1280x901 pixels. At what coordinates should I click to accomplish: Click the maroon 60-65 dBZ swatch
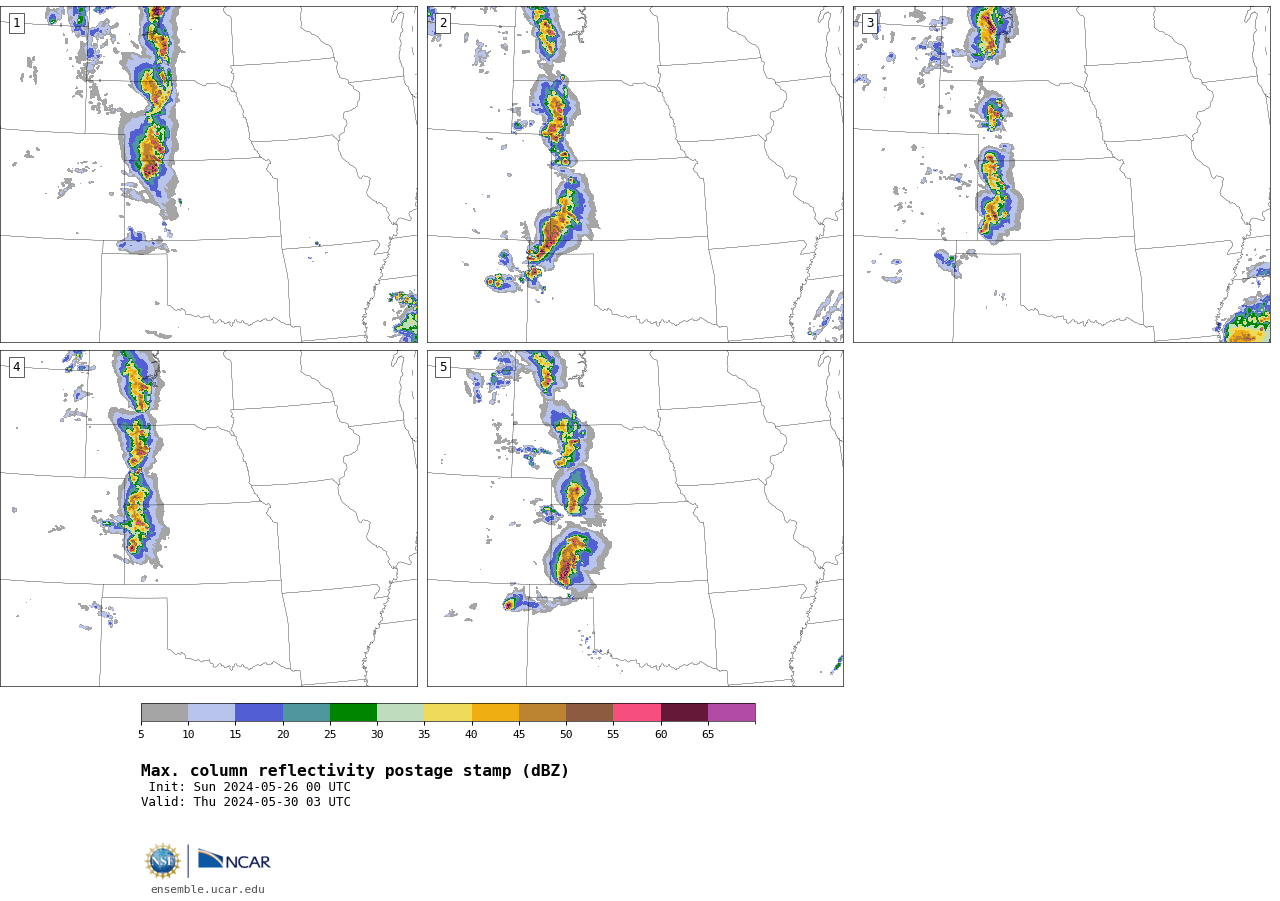pyautogui.click(x=684, y=712)
